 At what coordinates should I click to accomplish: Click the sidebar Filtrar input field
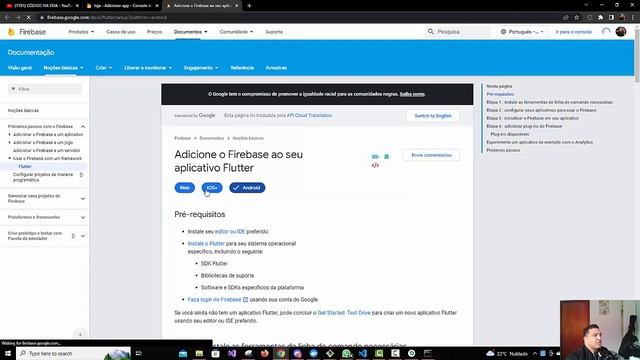coord(45,89)
